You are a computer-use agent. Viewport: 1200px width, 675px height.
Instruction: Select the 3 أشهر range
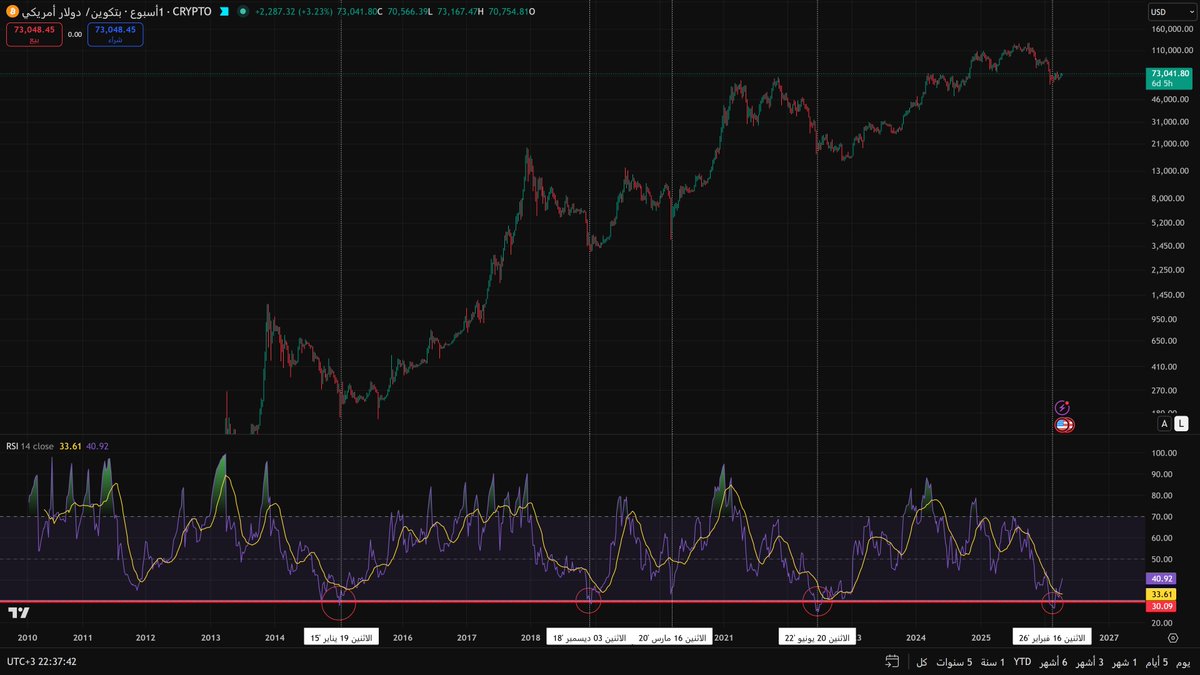[1088, 662]
